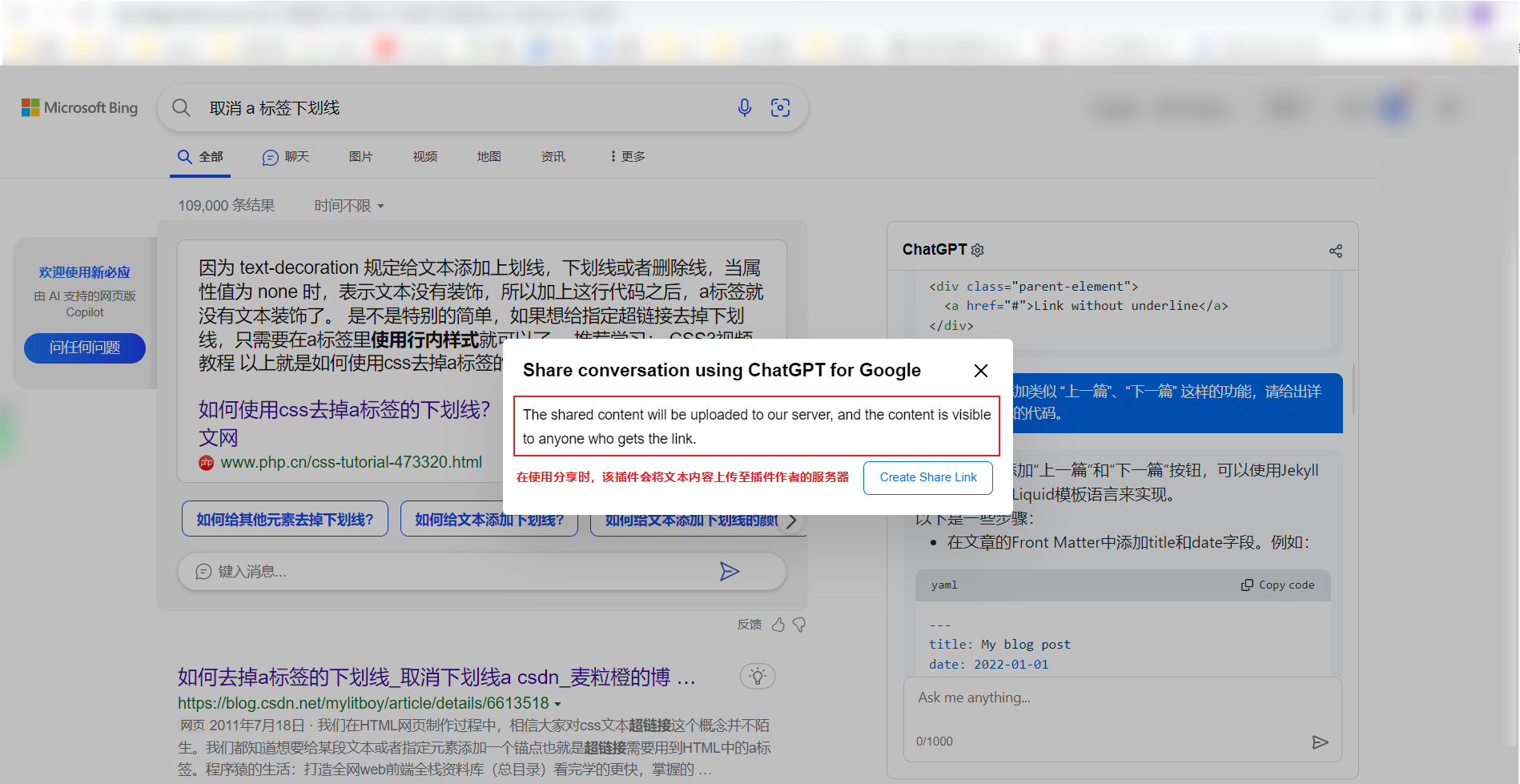Switch to 图片 tab
The width and height of the screenshot is (1520, 784).
pyautogui.click(x=360, y=157)
